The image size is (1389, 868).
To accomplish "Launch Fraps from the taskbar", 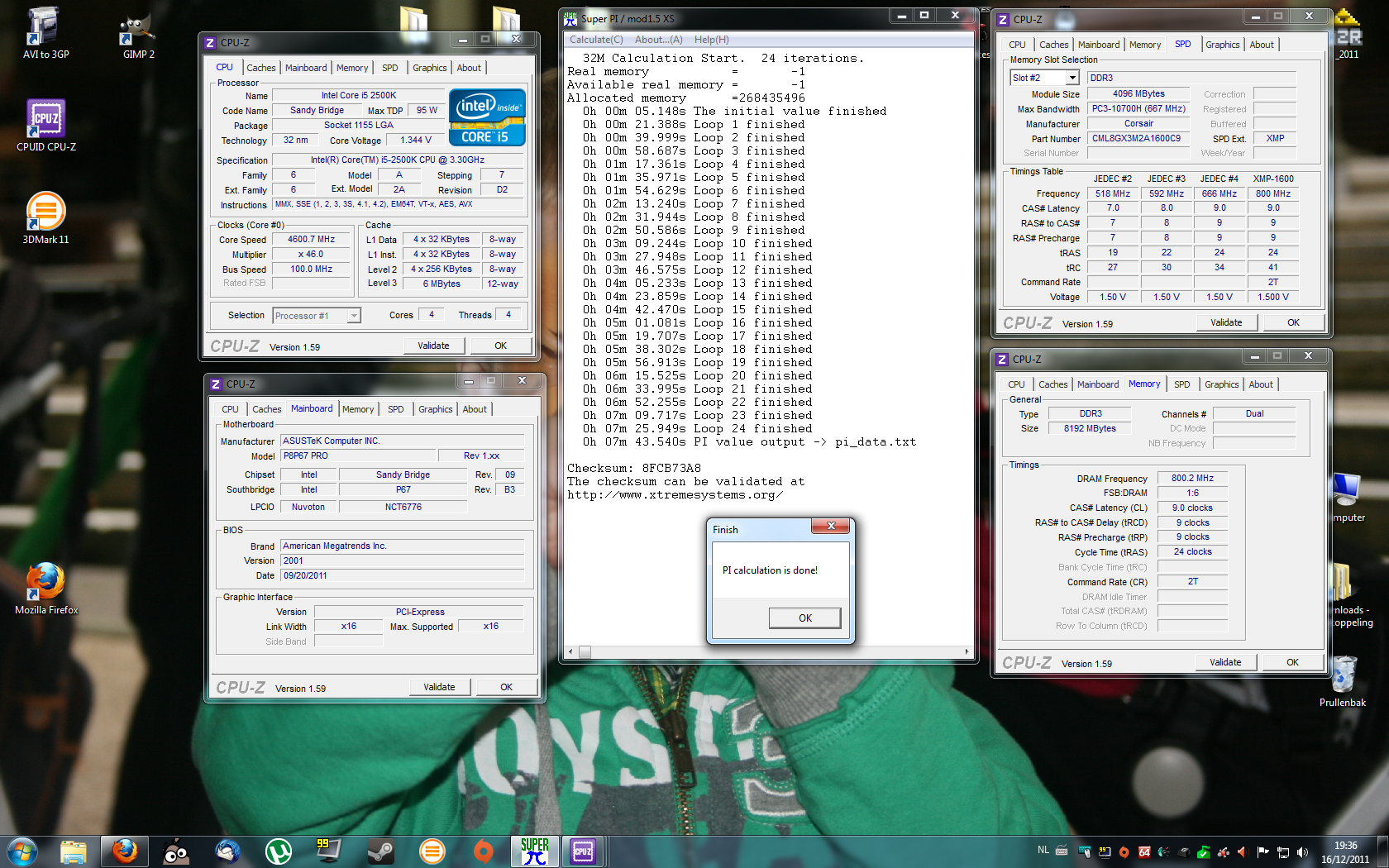I will click(x=330, y=851).
